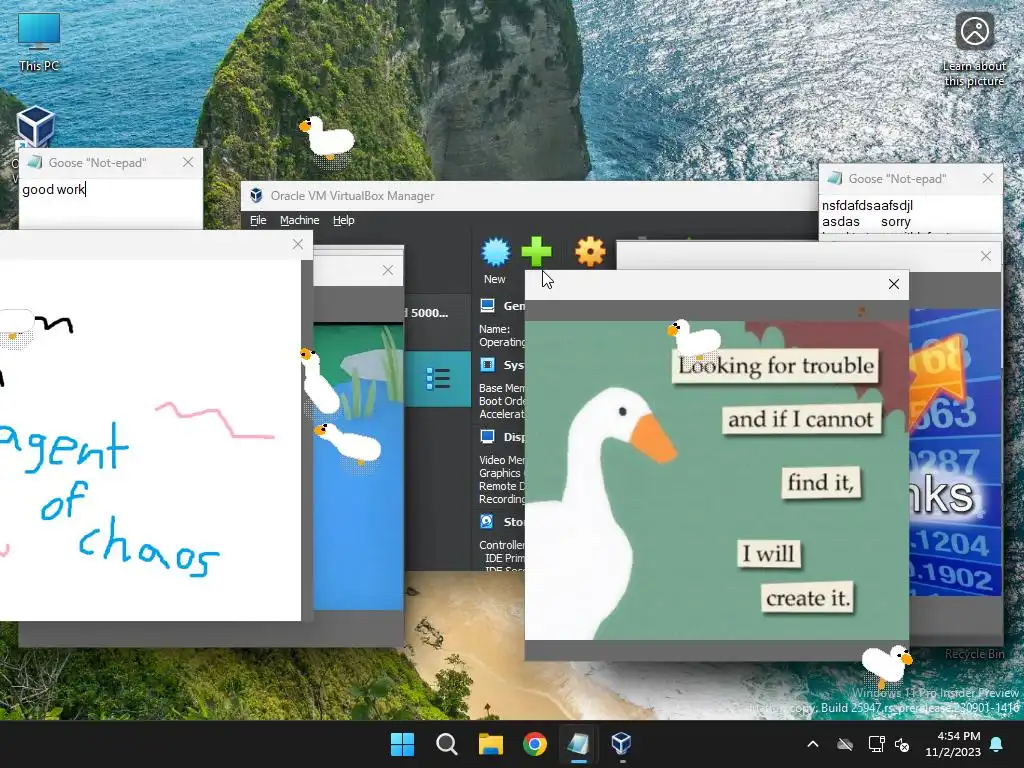Viewport: 1024px width, 768px height.
Task: Click the System section chip icon
Action: pos(487,364)
